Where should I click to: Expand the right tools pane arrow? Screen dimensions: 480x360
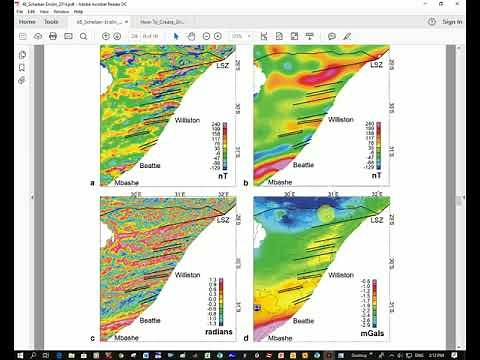pos(464,197)
